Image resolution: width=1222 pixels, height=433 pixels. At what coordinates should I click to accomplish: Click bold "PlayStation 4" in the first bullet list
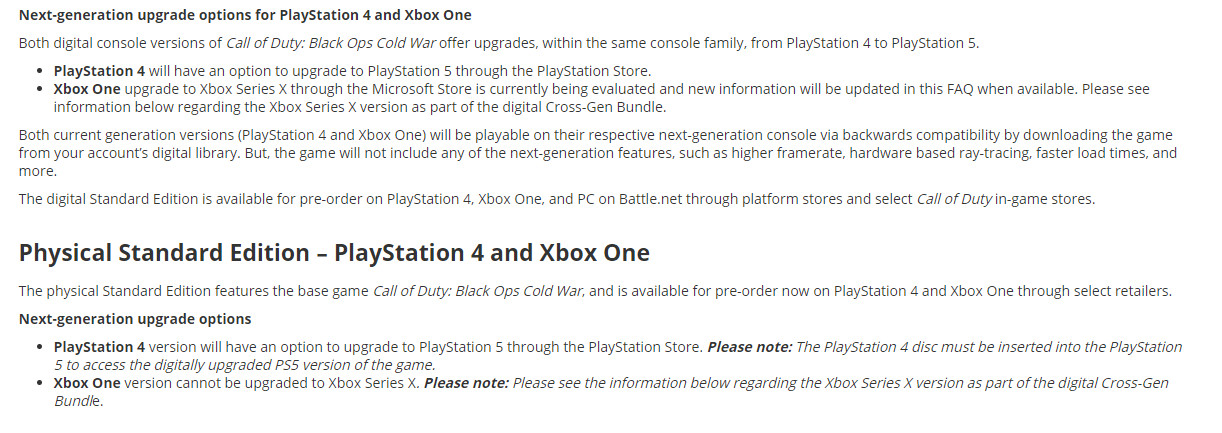tap(99, 71)
